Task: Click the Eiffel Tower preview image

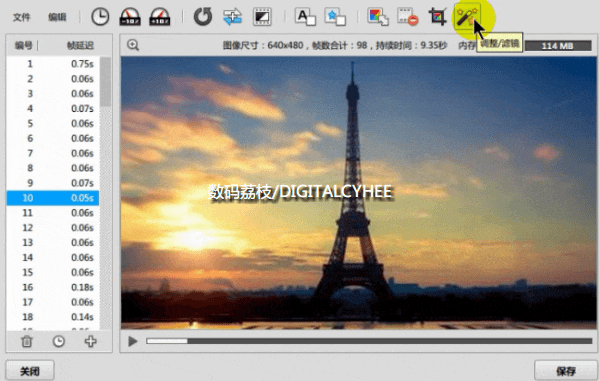Action: click(359, 193)
